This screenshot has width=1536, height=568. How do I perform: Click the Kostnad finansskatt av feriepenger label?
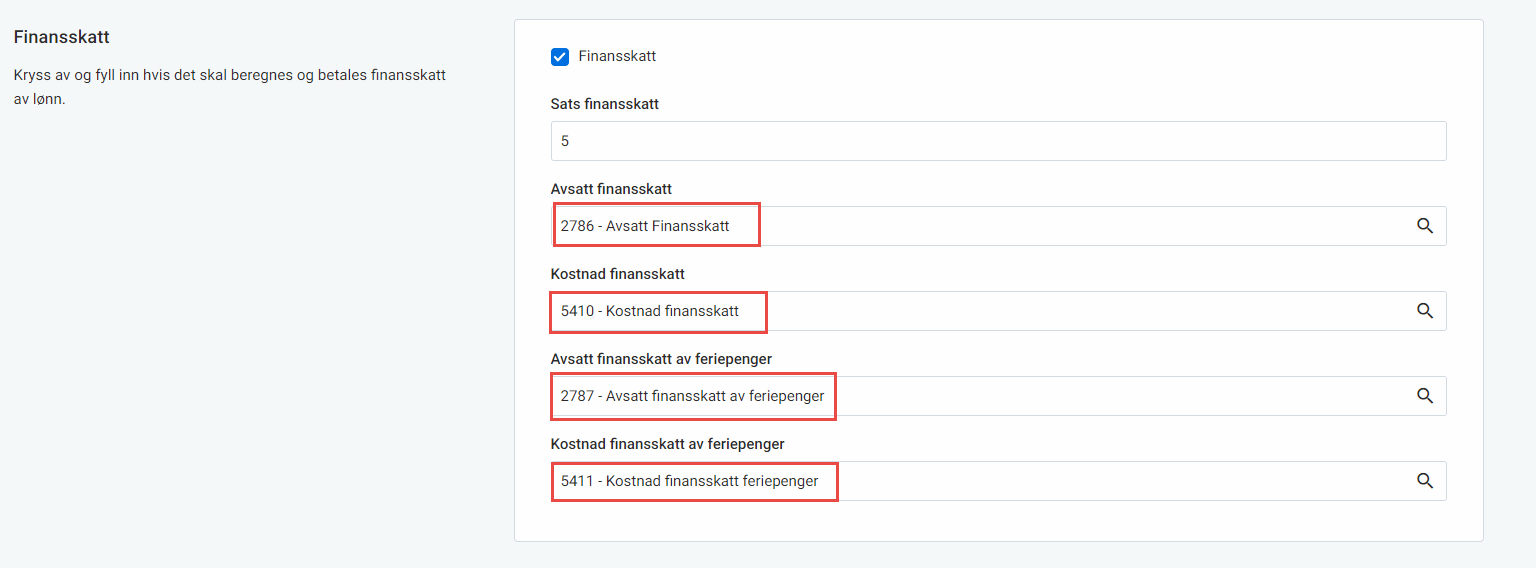[x=667, y=444]
